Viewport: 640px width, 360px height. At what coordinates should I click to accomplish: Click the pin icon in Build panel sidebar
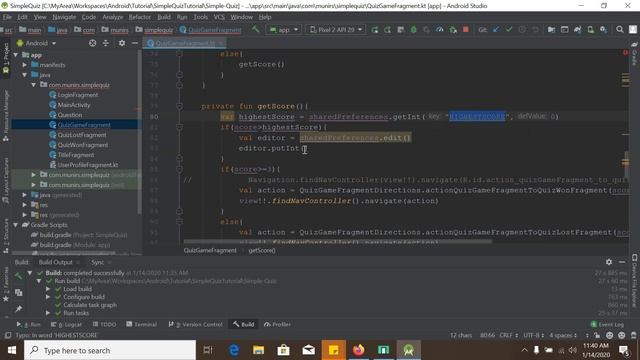(18, 309)
